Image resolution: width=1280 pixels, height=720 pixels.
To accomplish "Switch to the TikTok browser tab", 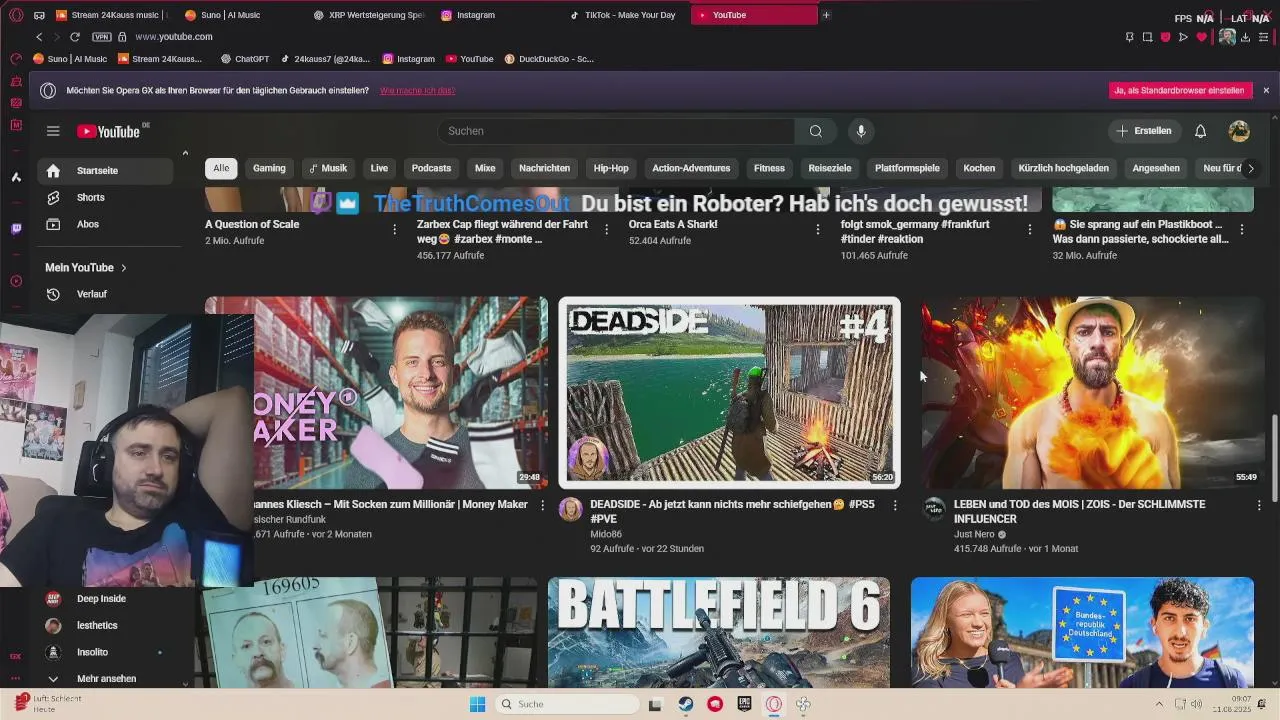I will pyautogui.click(x=622, y=15).
